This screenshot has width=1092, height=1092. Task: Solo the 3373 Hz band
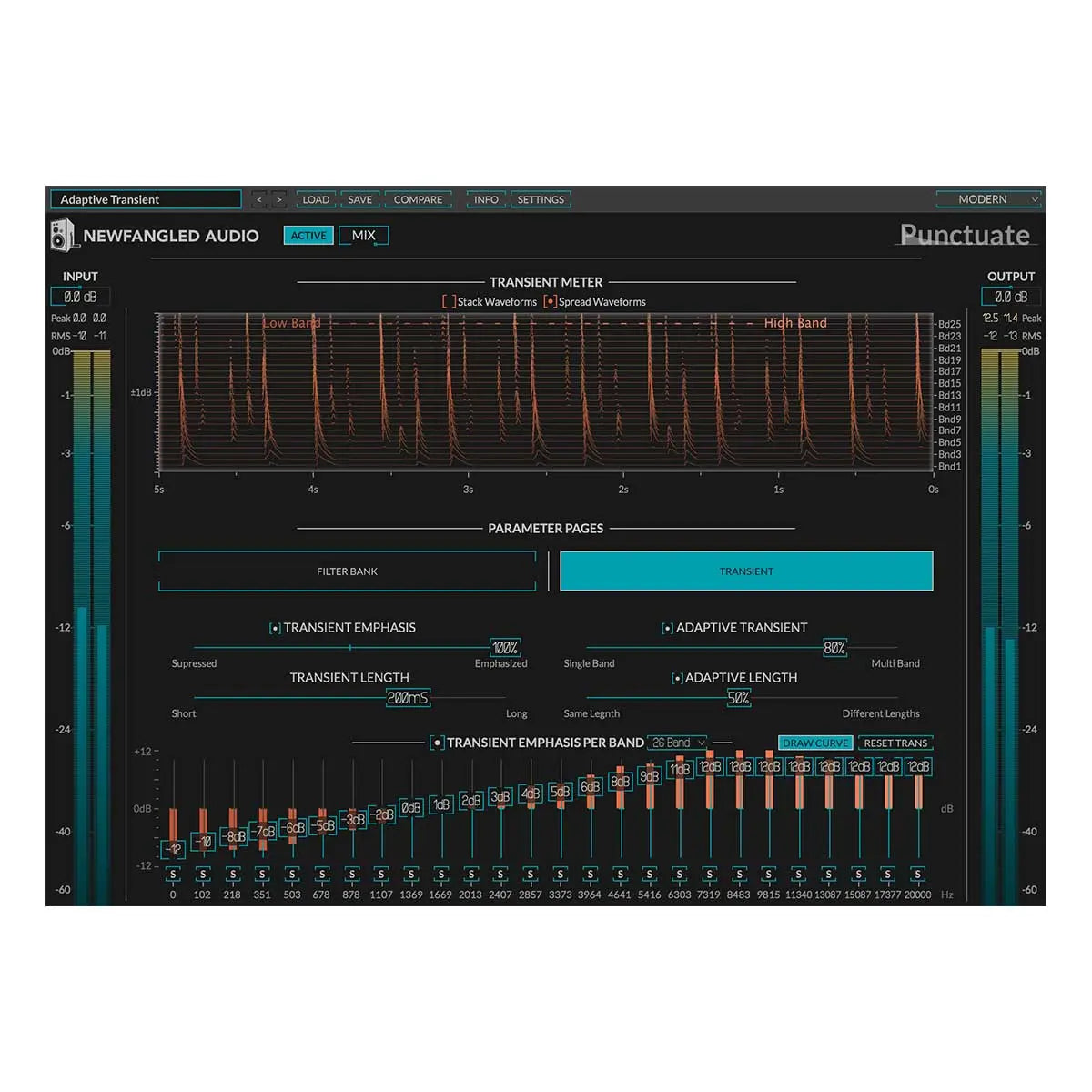(560, 875)
